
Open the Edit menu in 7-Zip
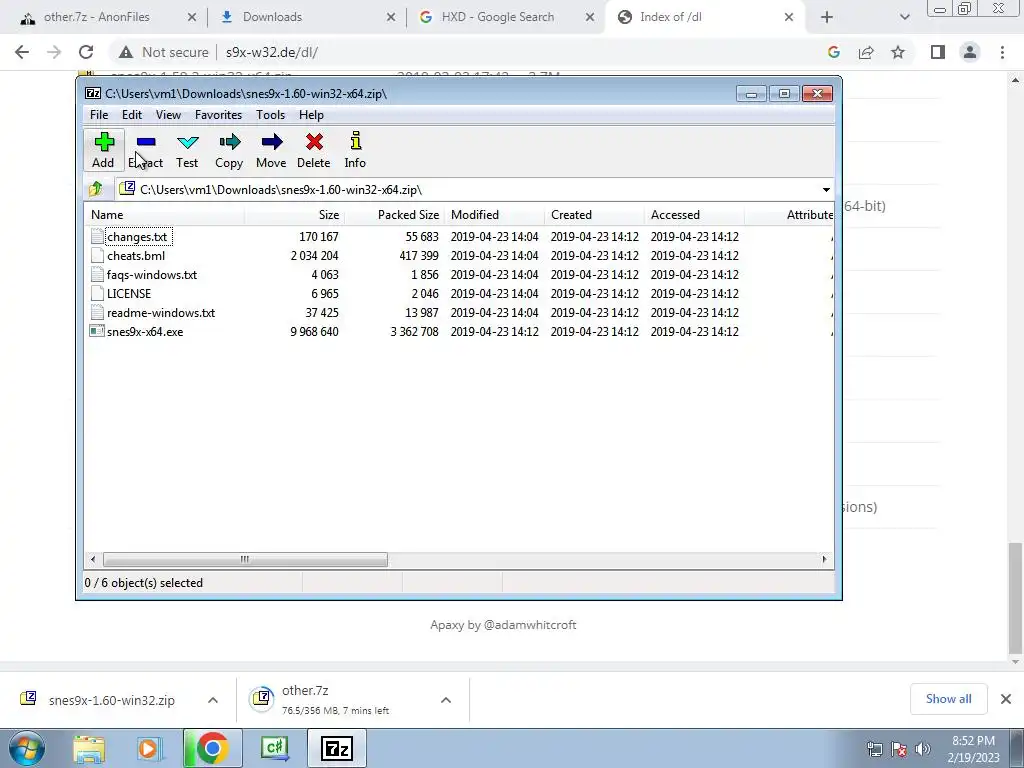132,115
